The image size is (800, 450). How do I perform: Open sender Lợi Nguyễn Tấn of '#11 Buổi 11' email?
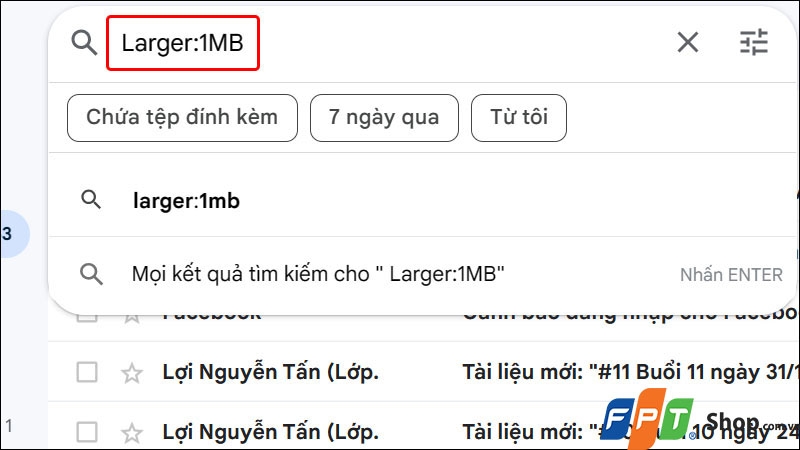270,372
